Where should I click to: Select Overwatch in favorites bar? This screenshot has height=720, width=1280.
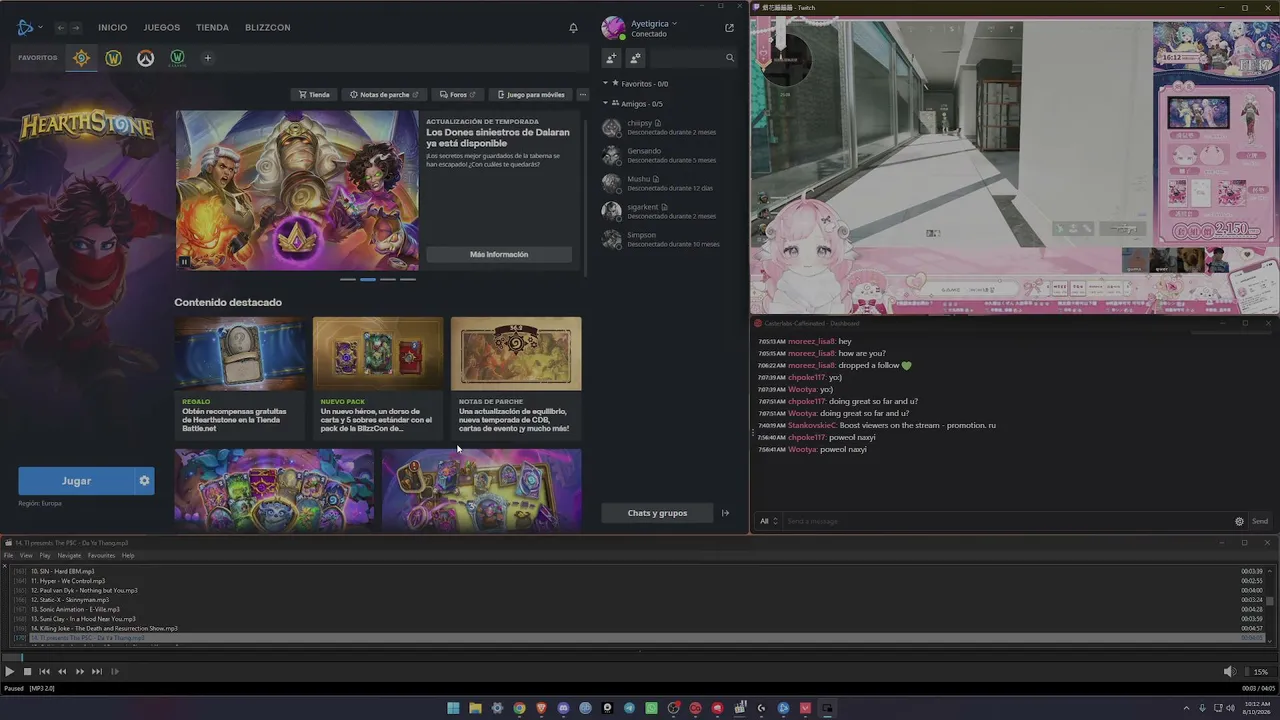pyautogui.click(x=145, y=58)
